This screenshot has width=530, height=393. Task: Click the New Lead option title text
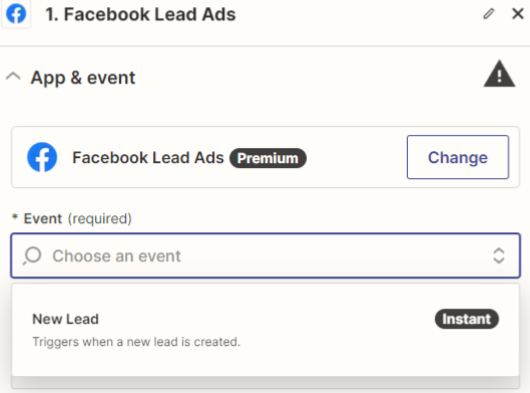point(66,319)
